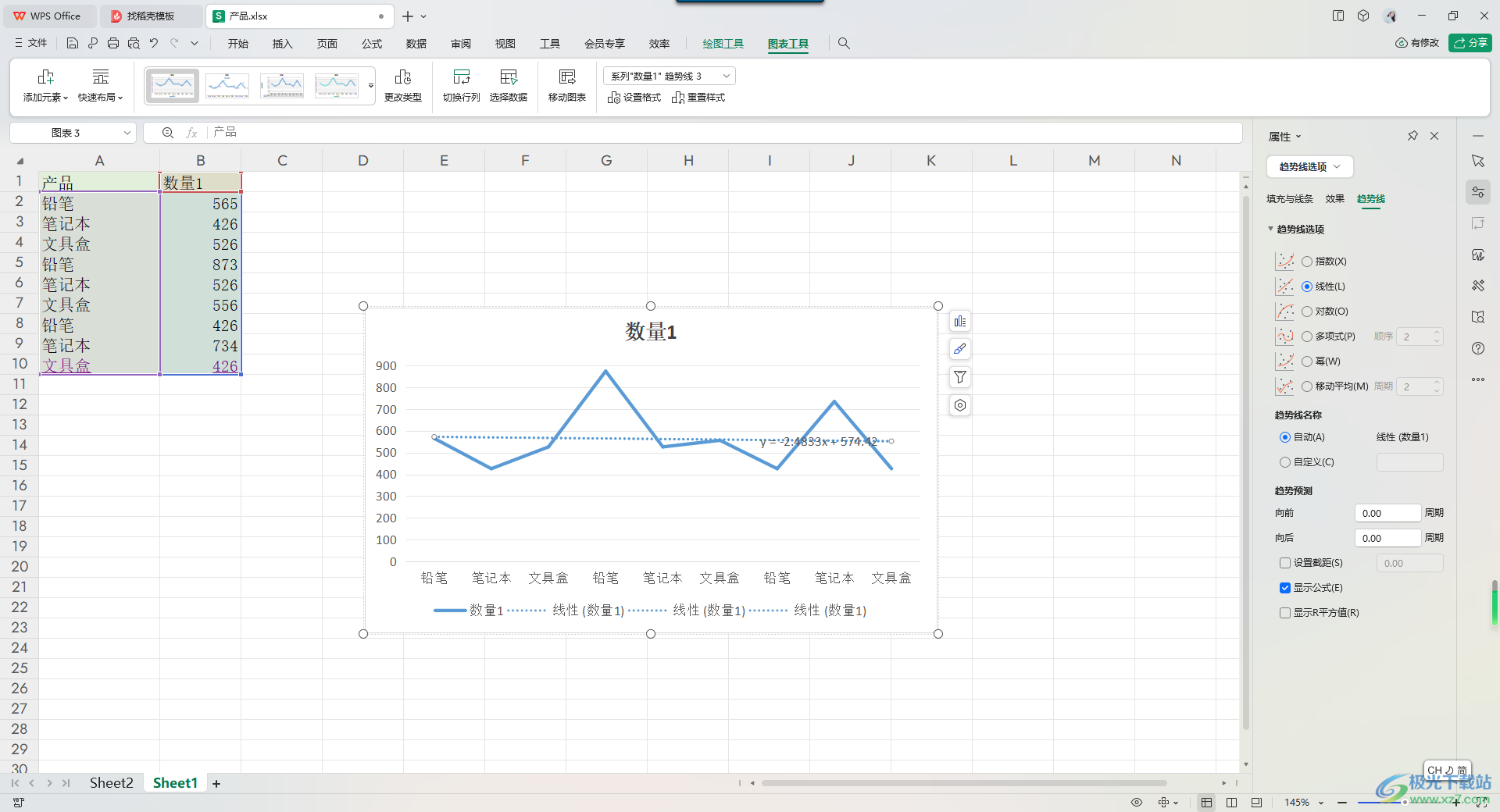Viewport: 1500px width, 812px height.
Task: Click the fx insert function icon
Action: [191, 133]
